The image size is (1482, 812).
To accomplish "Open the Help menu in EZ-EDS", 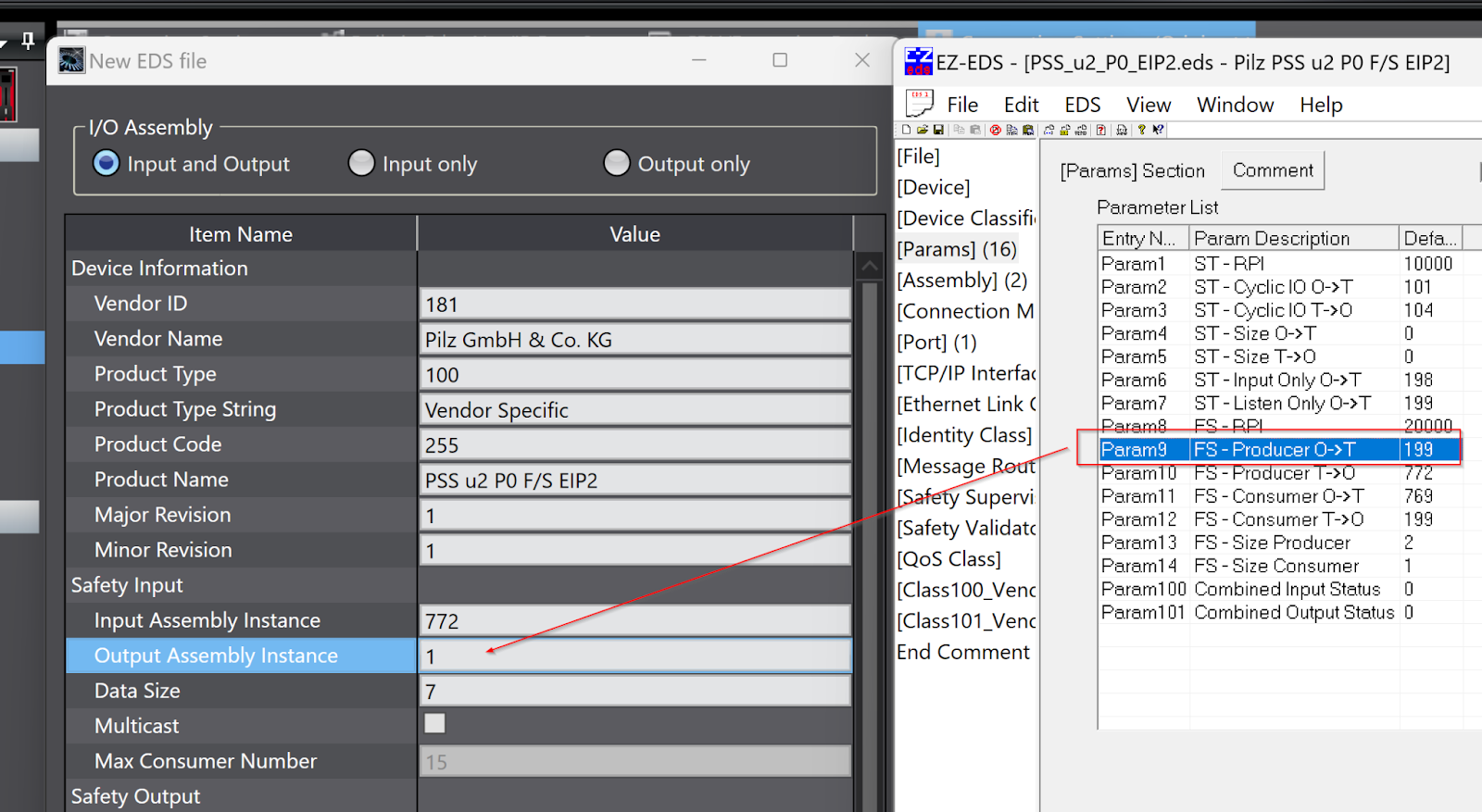I will [x=1321, y=105].
